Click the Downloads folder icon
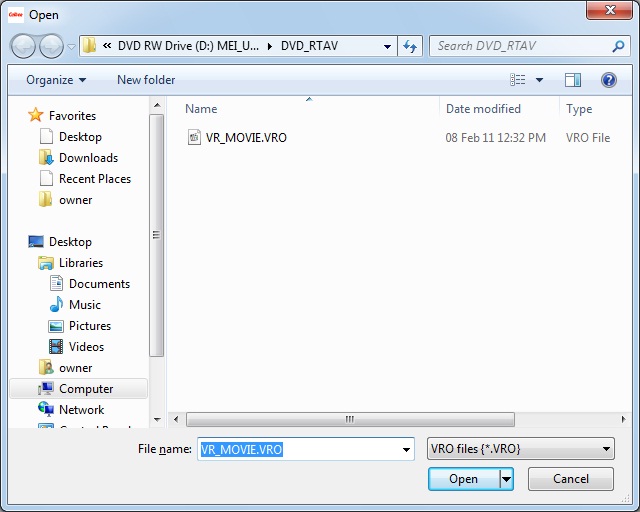 (46, 158)
